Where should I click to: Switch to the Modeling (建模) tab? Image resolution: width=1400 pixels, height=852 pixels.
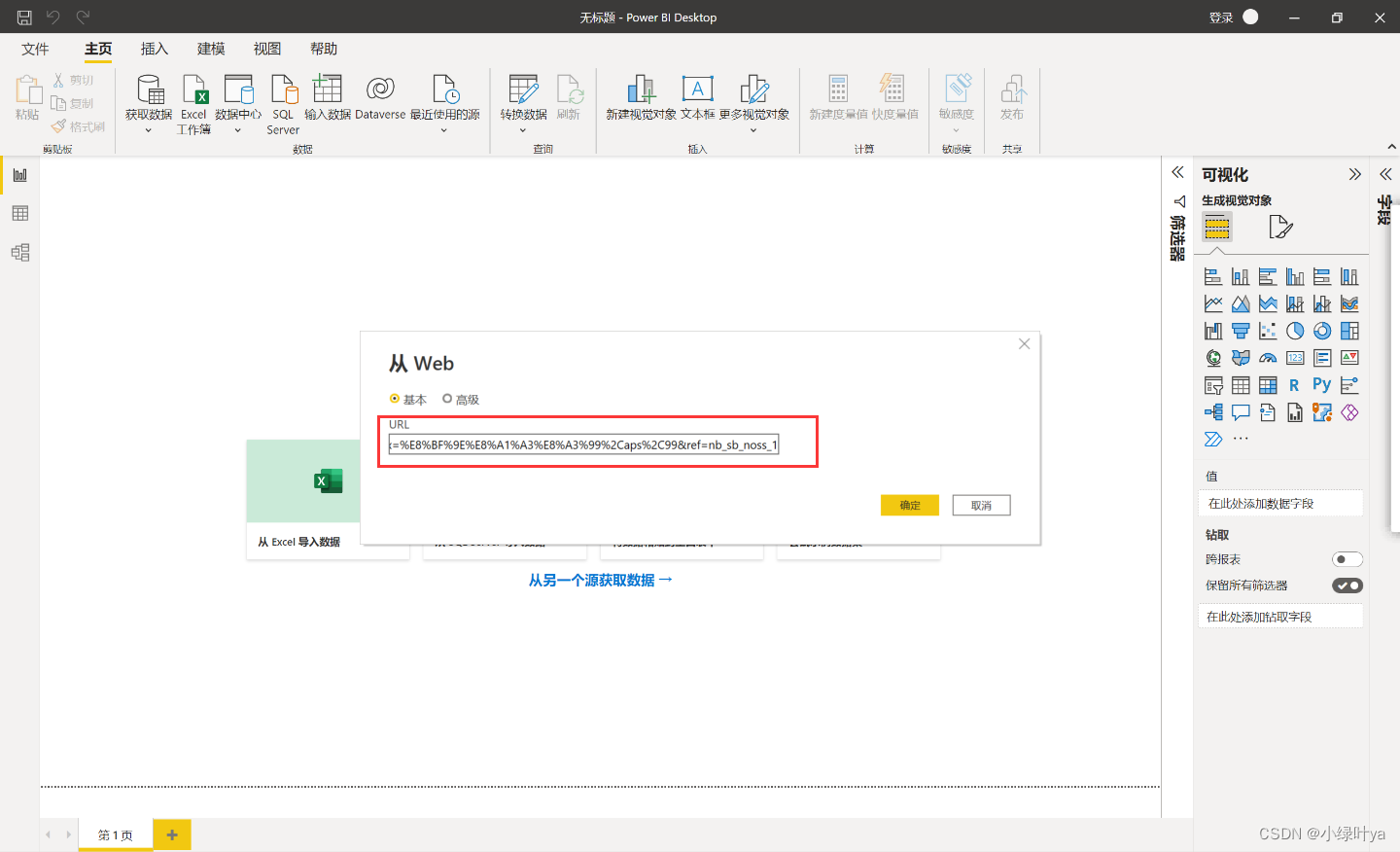(x=211, y=49)
